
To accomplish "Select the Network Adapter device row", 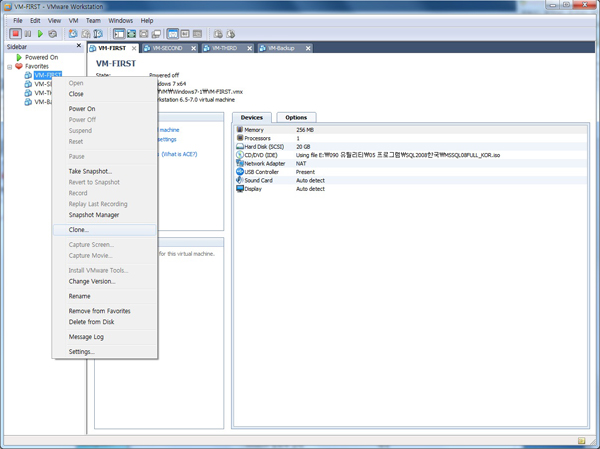I will click(411, 163).
